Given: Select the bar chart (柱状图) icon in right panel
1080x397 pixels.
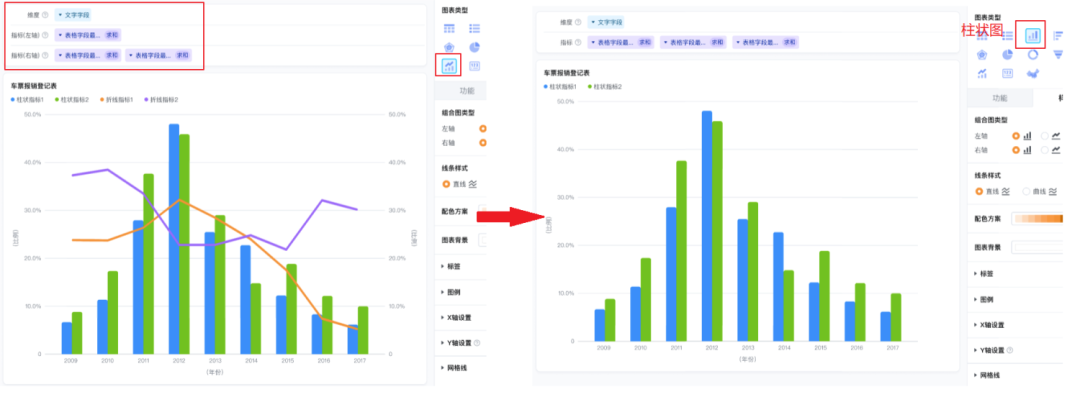Looking at the screenshot, I should click(x=1032, y=34).
